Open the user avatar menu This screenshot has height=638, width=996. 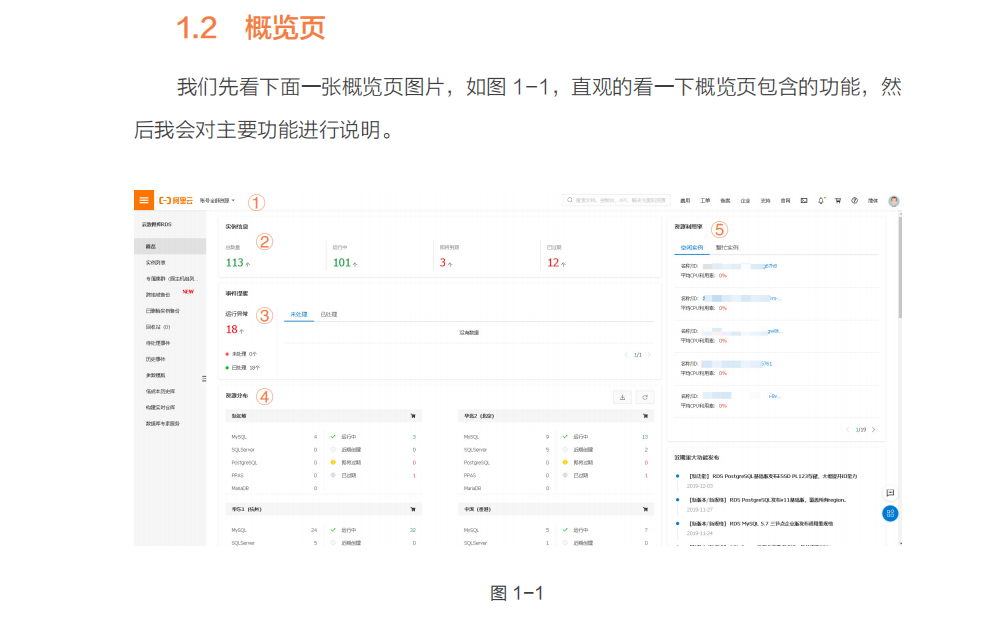894,201
